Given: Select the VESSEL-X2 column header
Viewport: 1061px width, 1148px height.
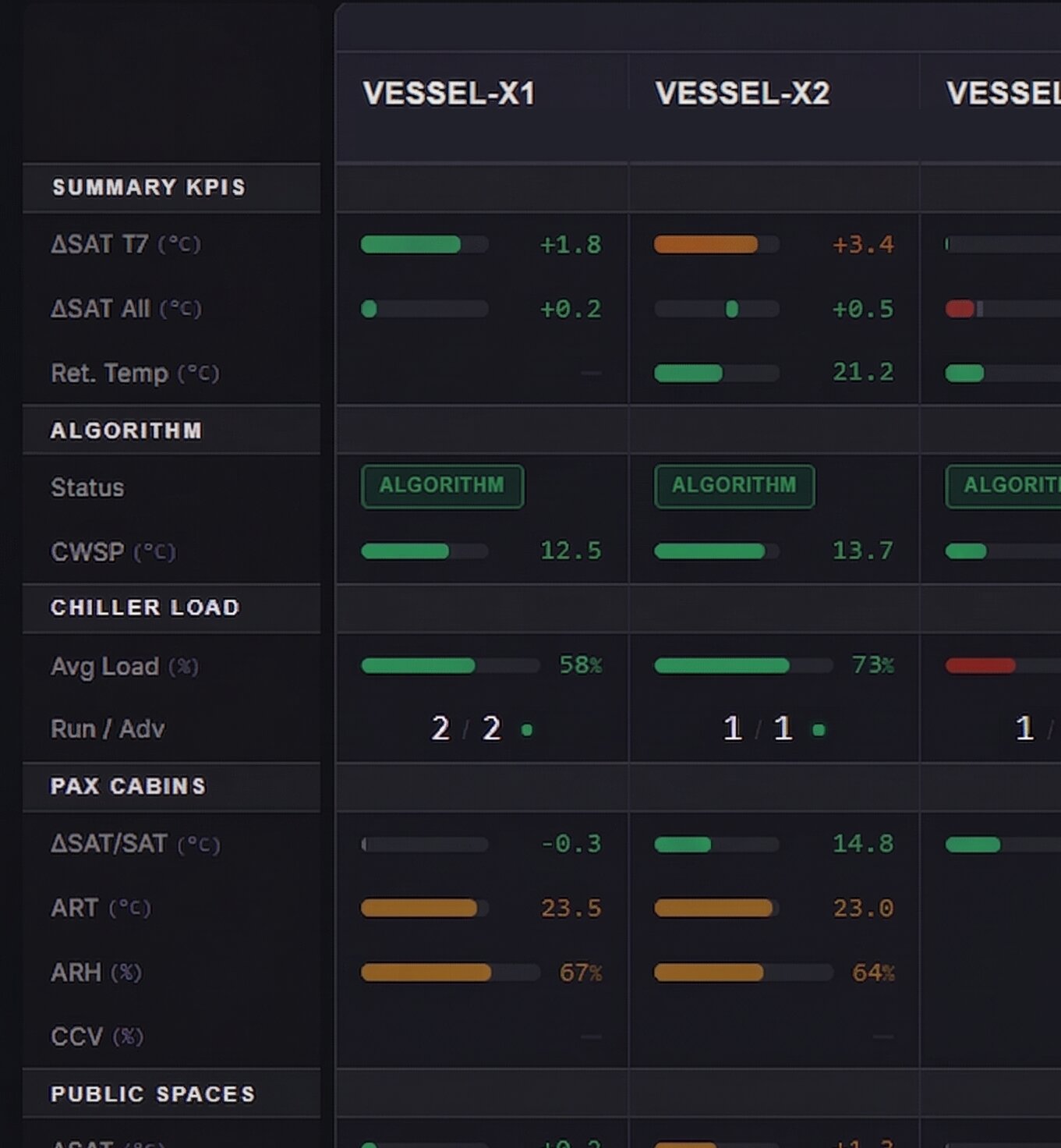Looking at the screenshot, I should [742, 94].
